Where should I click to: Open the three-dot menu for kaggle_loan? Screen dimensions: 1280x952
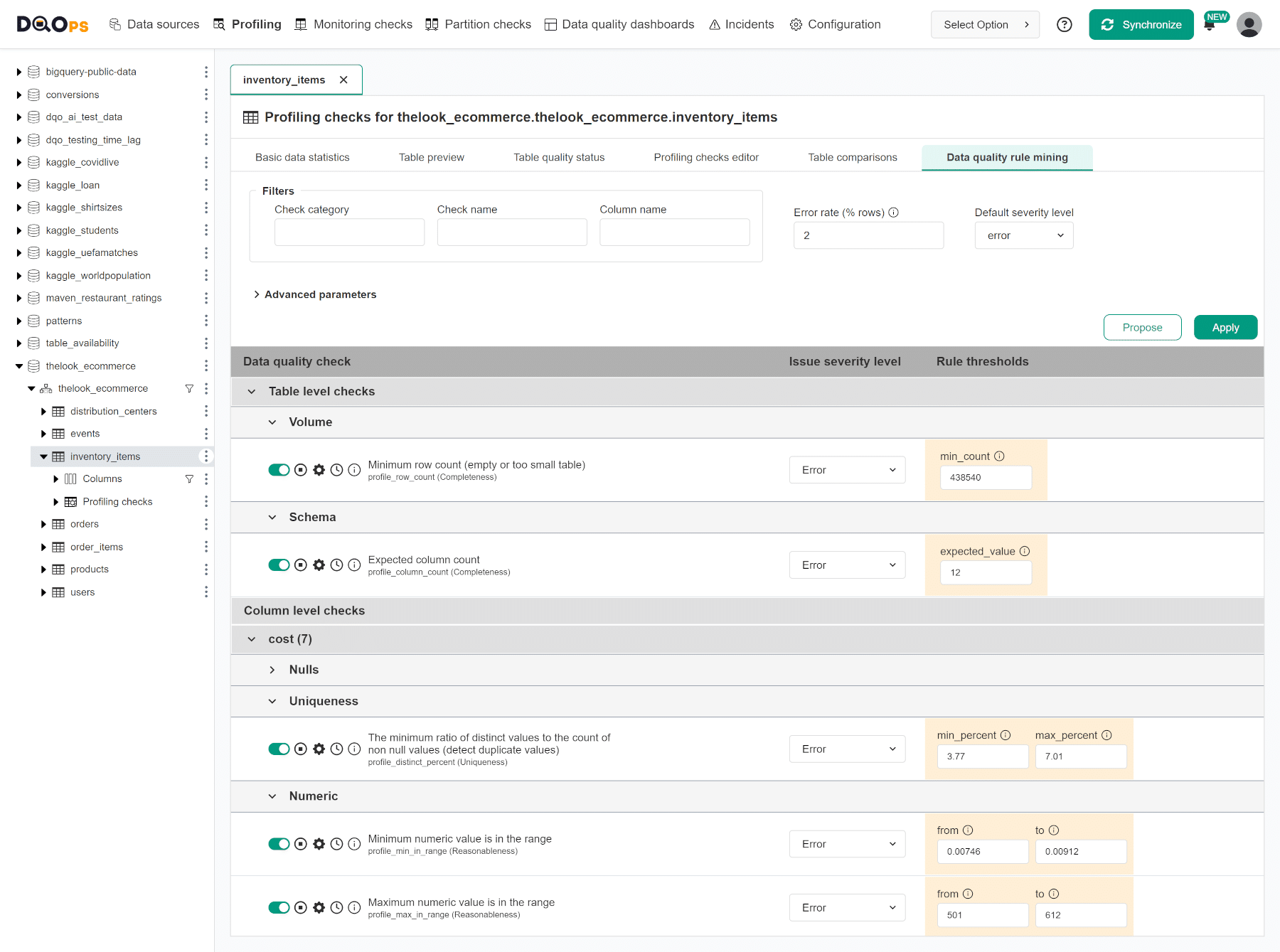point(206,185)
